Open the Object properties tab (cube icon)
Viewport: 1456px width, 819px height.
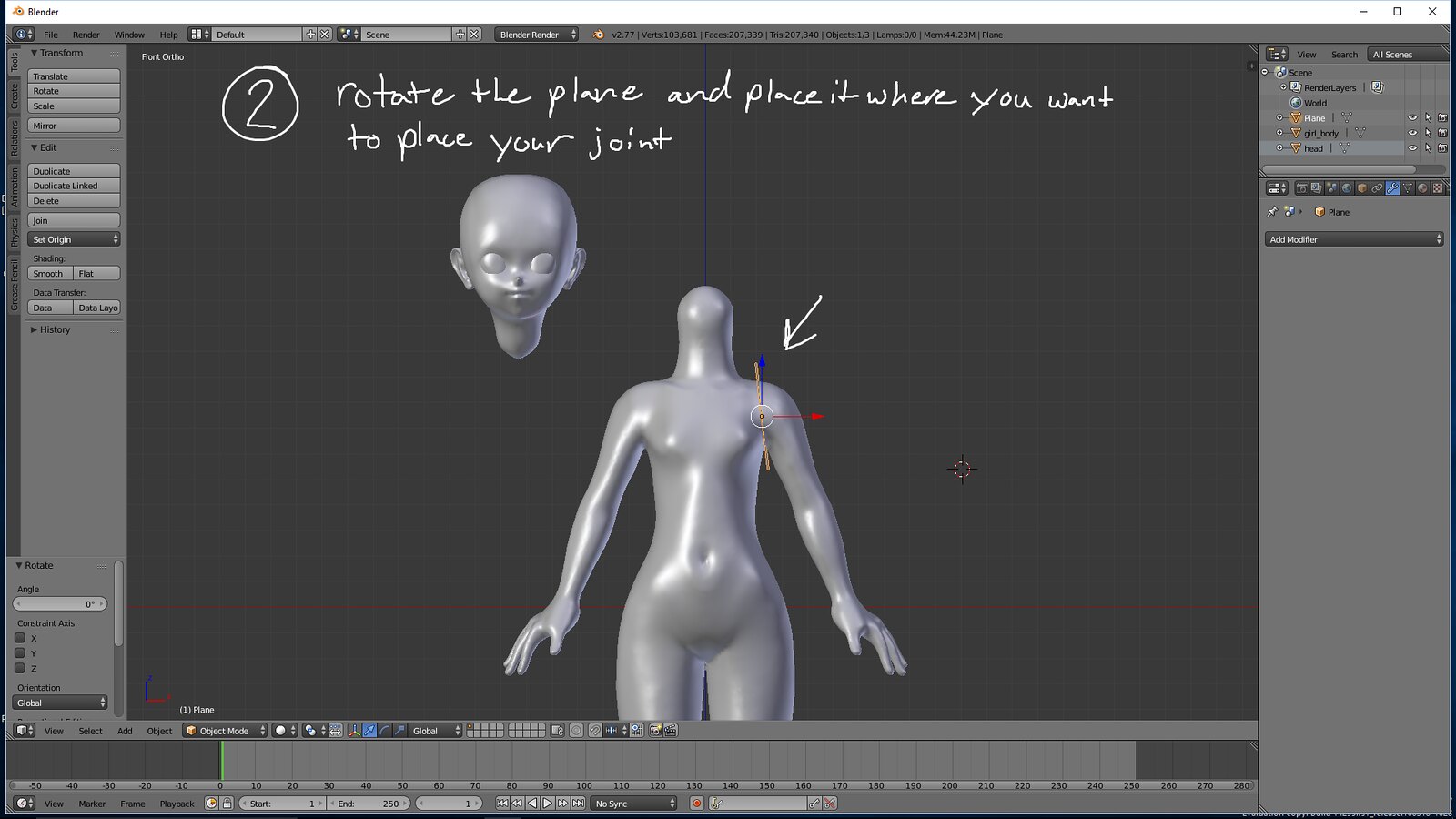coord(1362,187)
